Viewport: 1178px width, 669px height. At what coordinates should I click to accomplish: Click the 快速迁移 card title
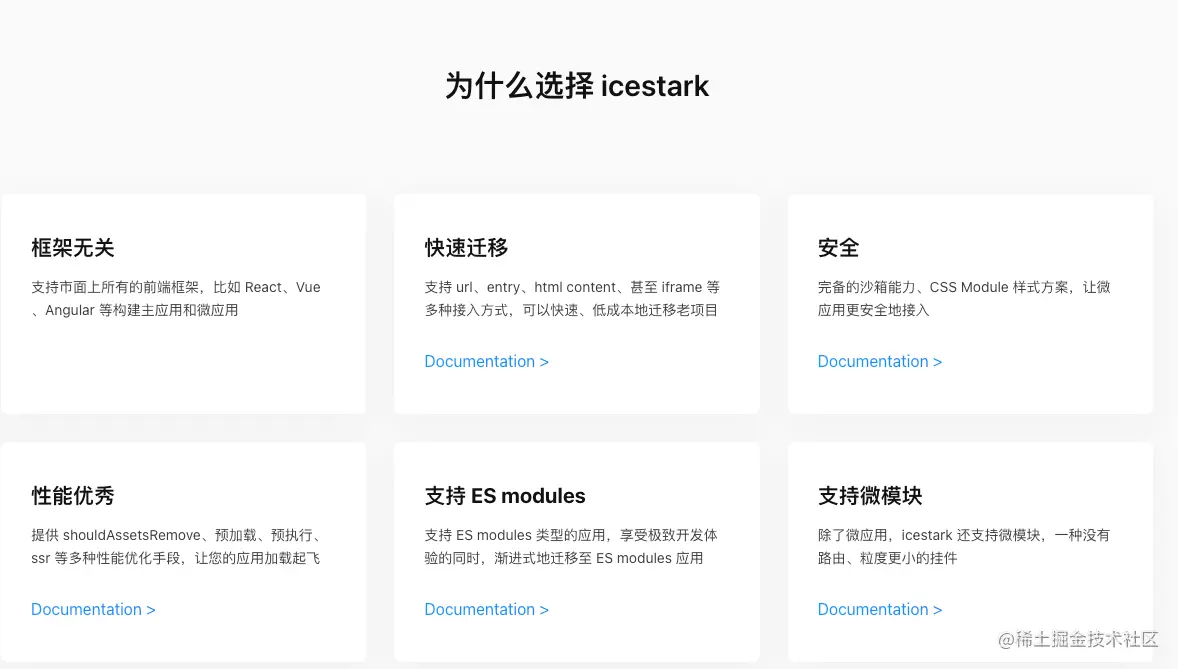pos(467,248)
